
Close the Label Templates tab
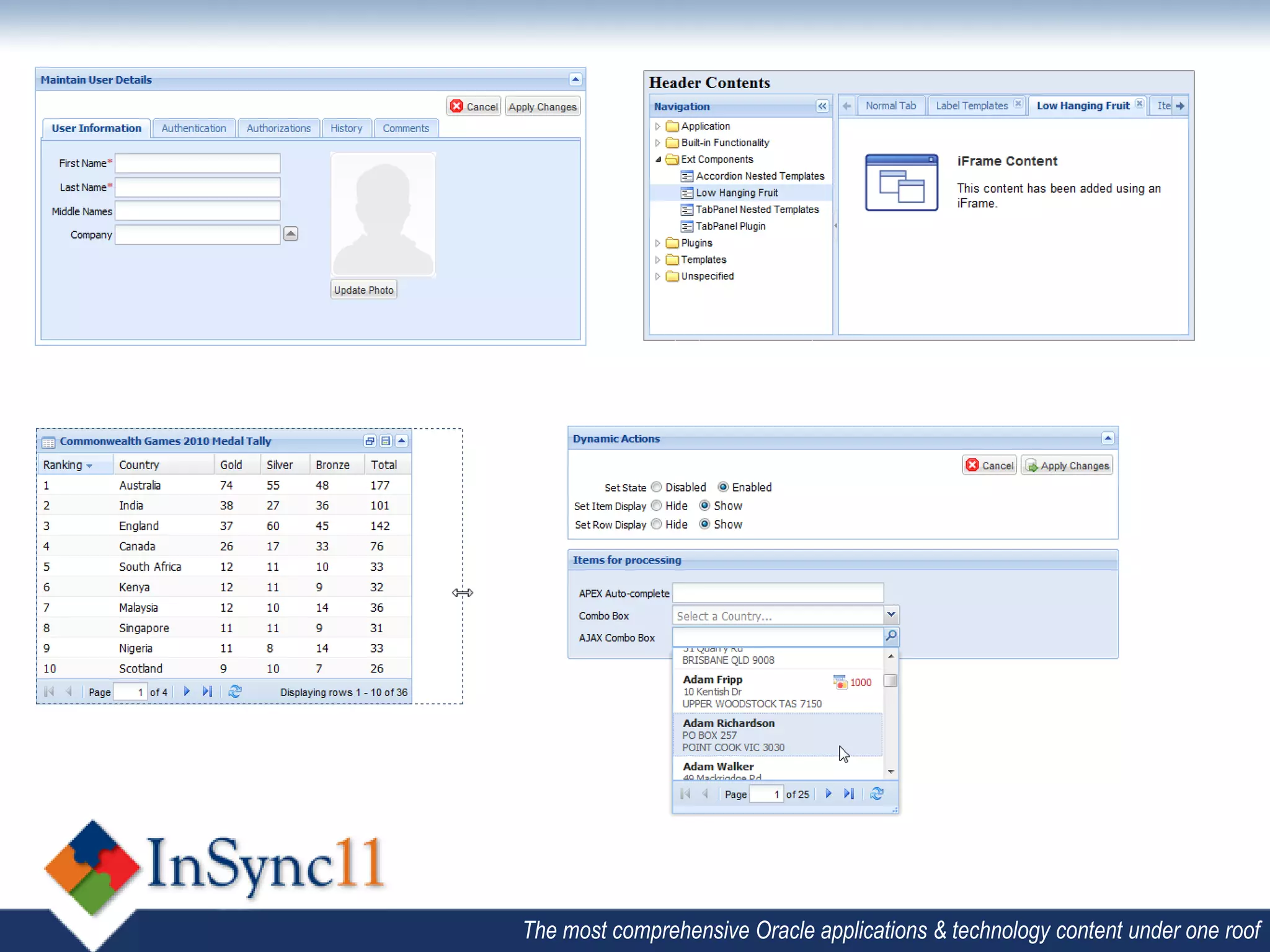pos(1018,104)
